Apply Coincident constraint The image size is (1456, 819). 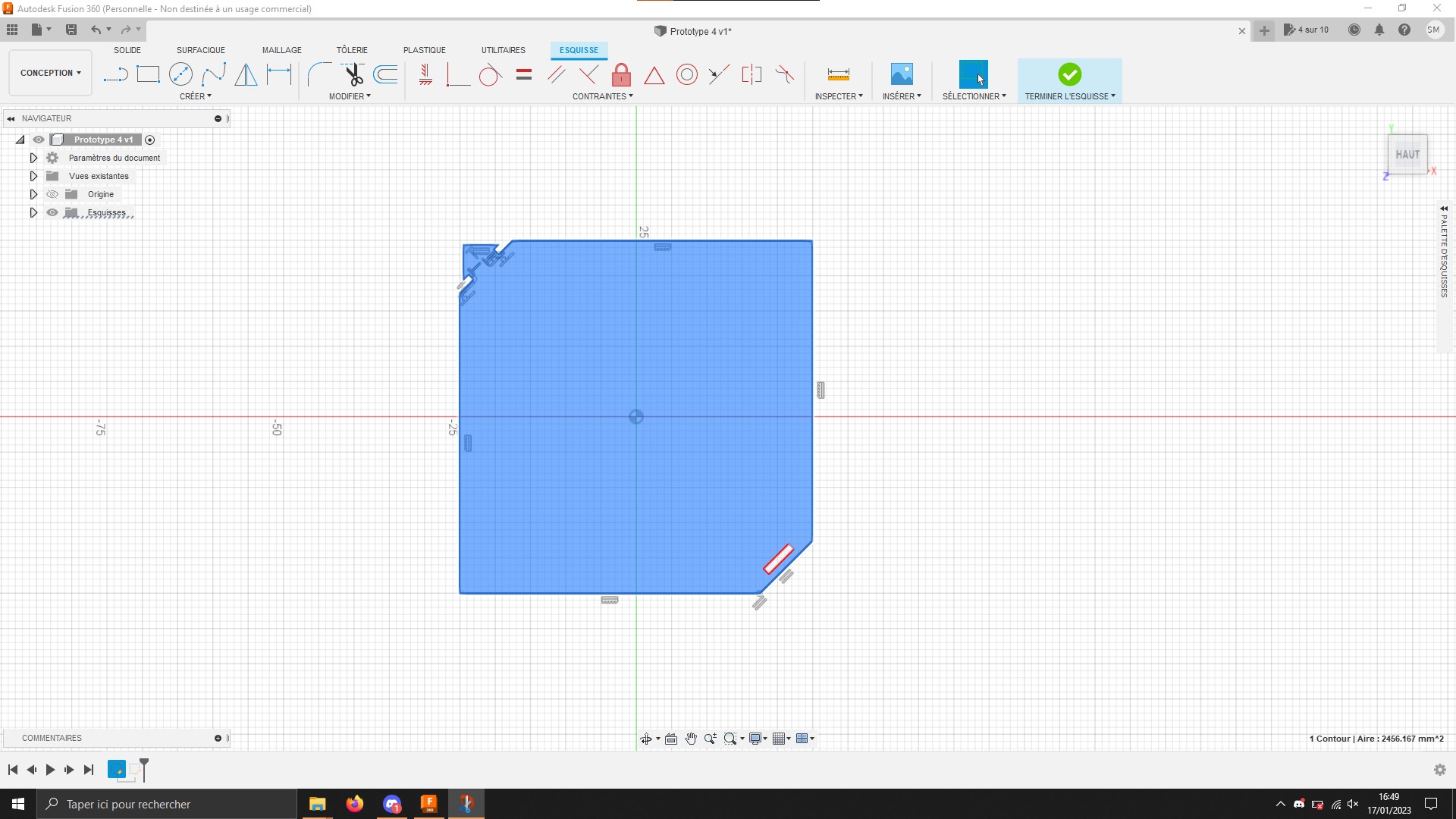457,74
